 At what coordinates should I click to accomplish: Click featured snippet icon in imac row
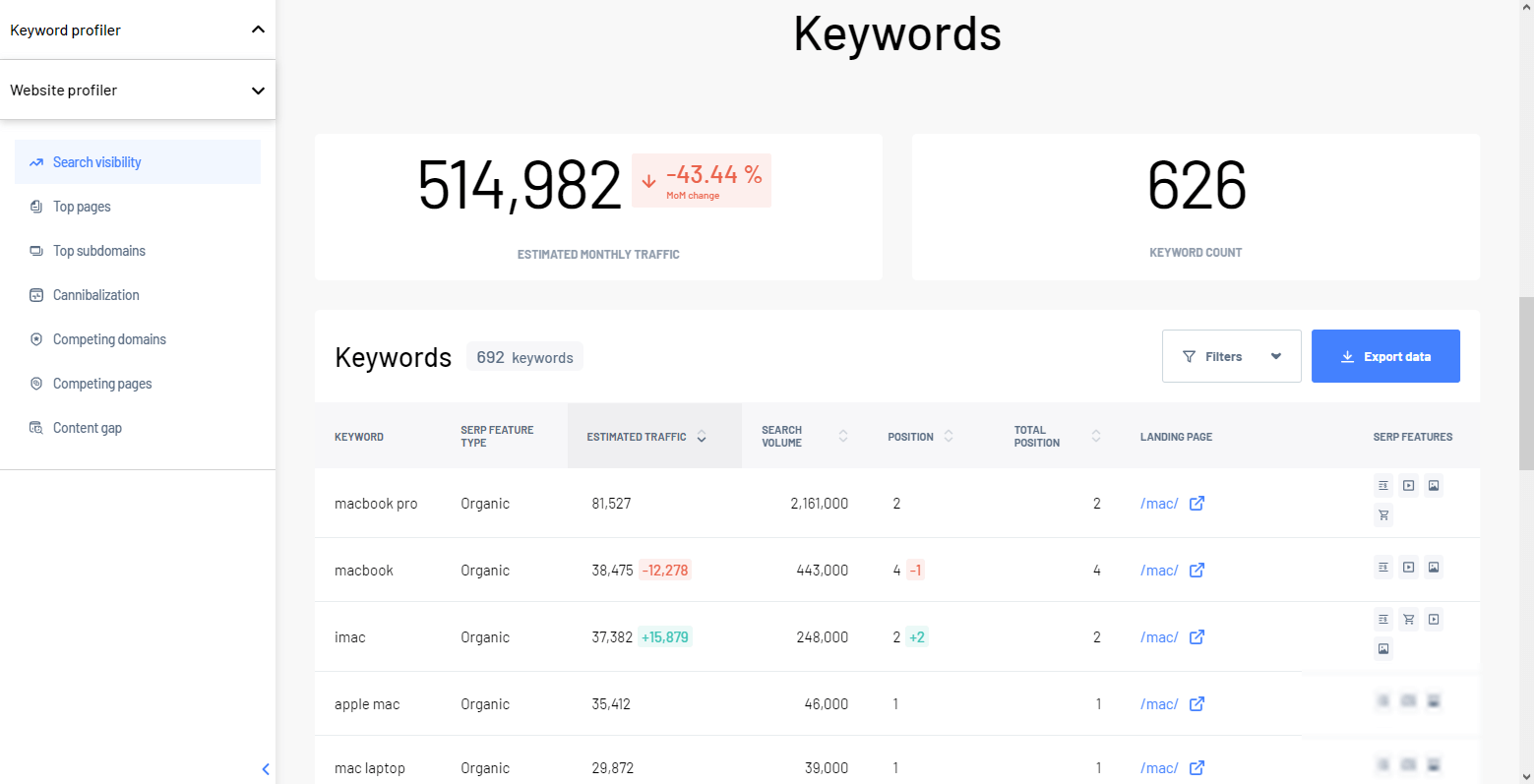tap(1383, 619)
